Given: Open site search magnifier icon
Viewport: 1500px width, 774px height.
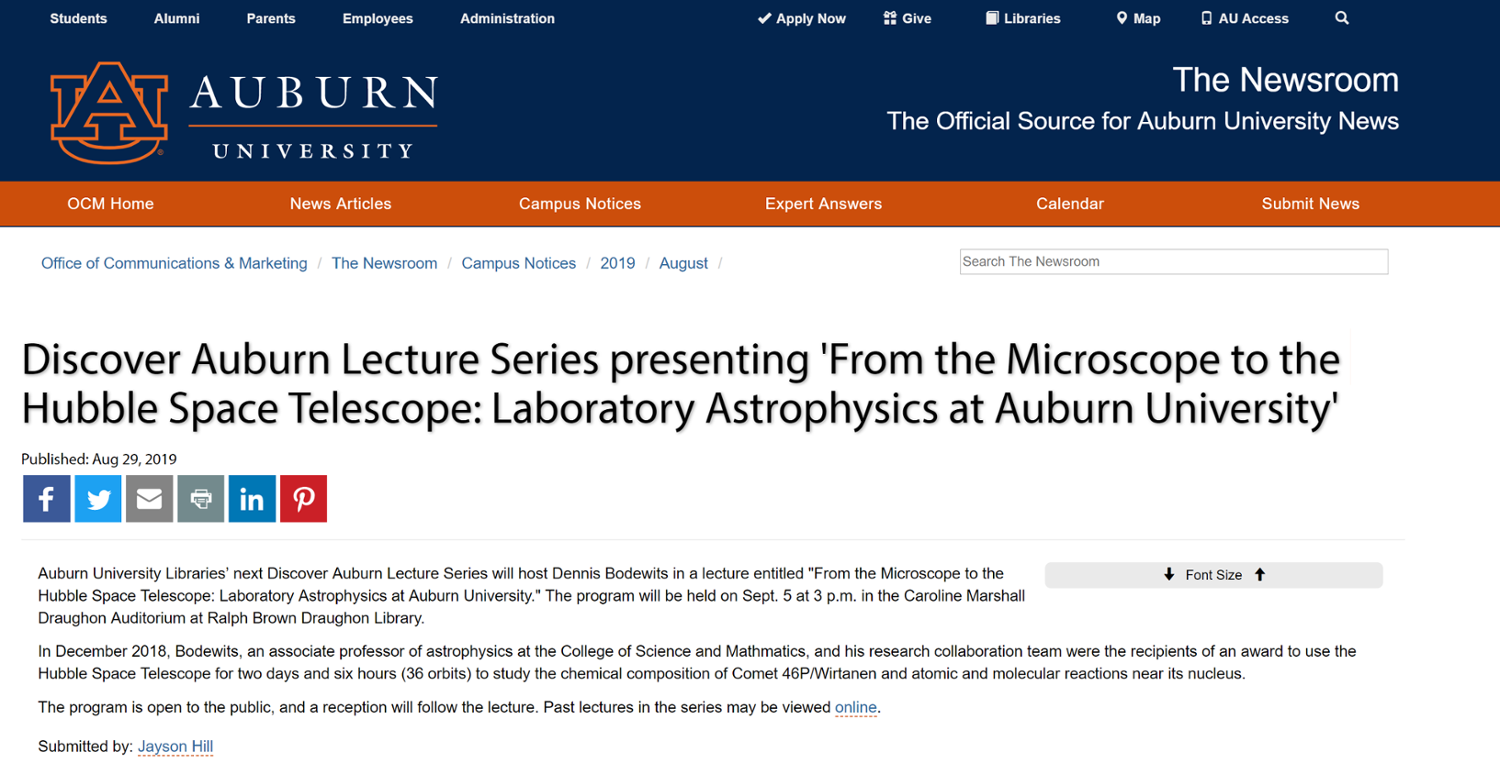Looking at the screenshot, I should [1342, 18].
